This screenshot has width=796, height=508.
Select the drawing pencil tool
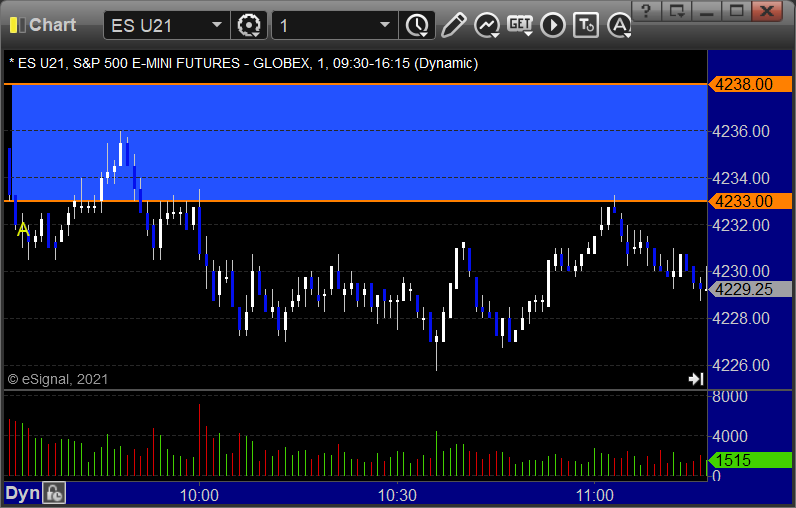(x=453, y=25)
